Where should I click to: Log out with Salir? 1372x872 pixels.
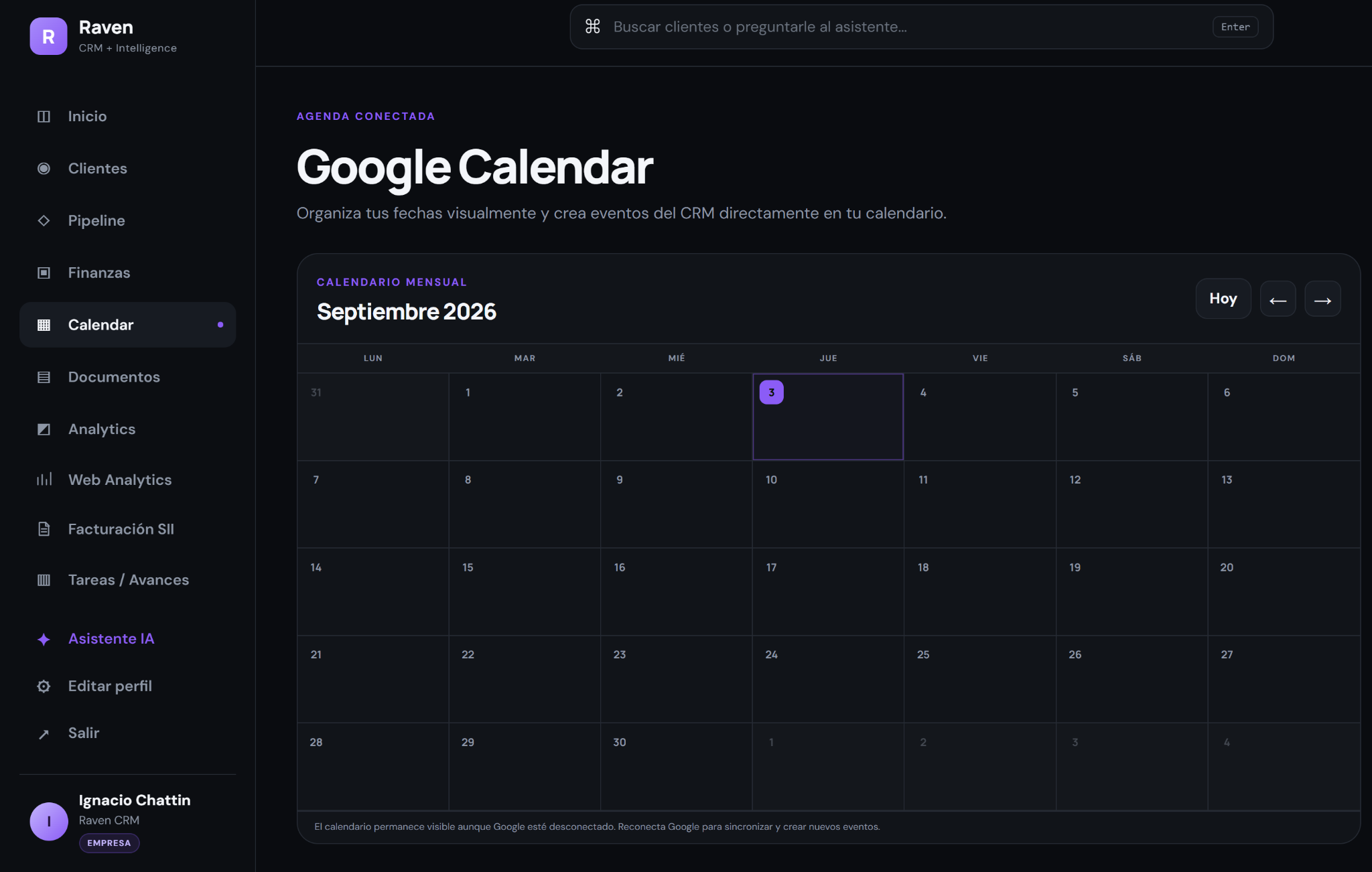click(x=127, y=733)
